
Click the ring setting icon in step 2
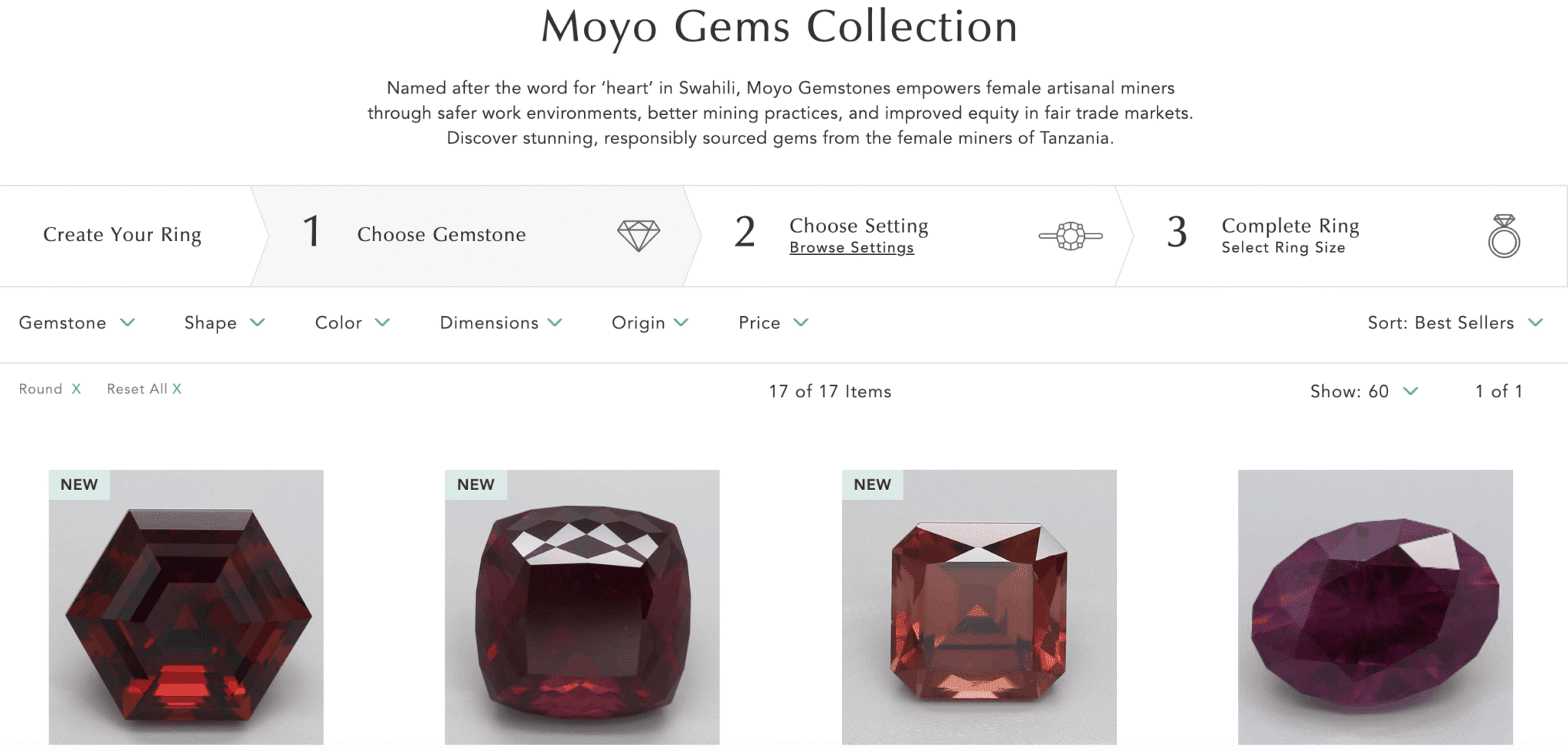1070,235
